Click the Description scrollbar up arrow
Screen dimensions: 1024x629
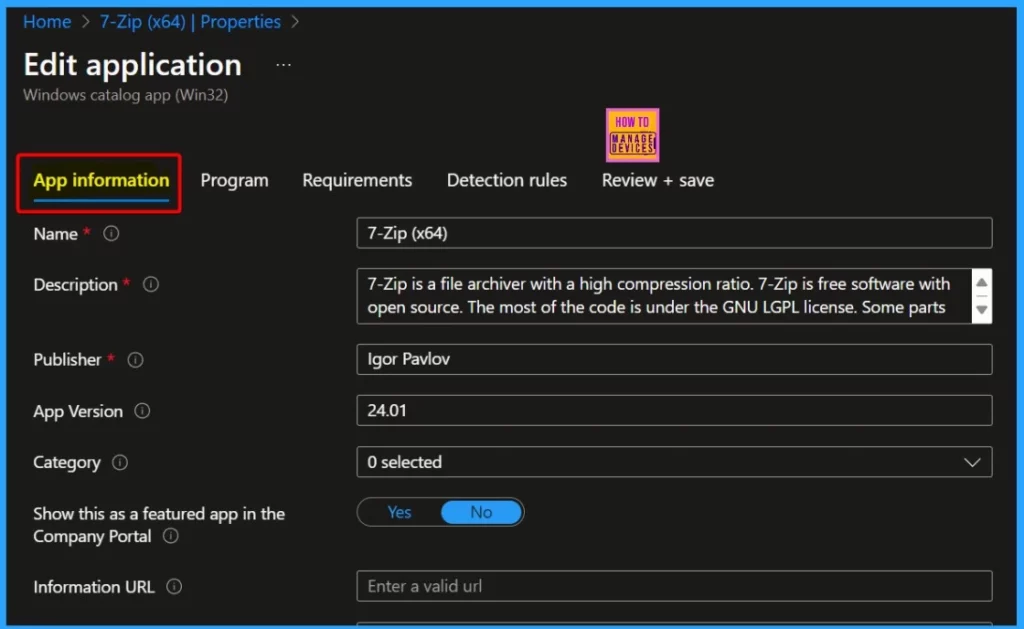(x=982, y=282)
